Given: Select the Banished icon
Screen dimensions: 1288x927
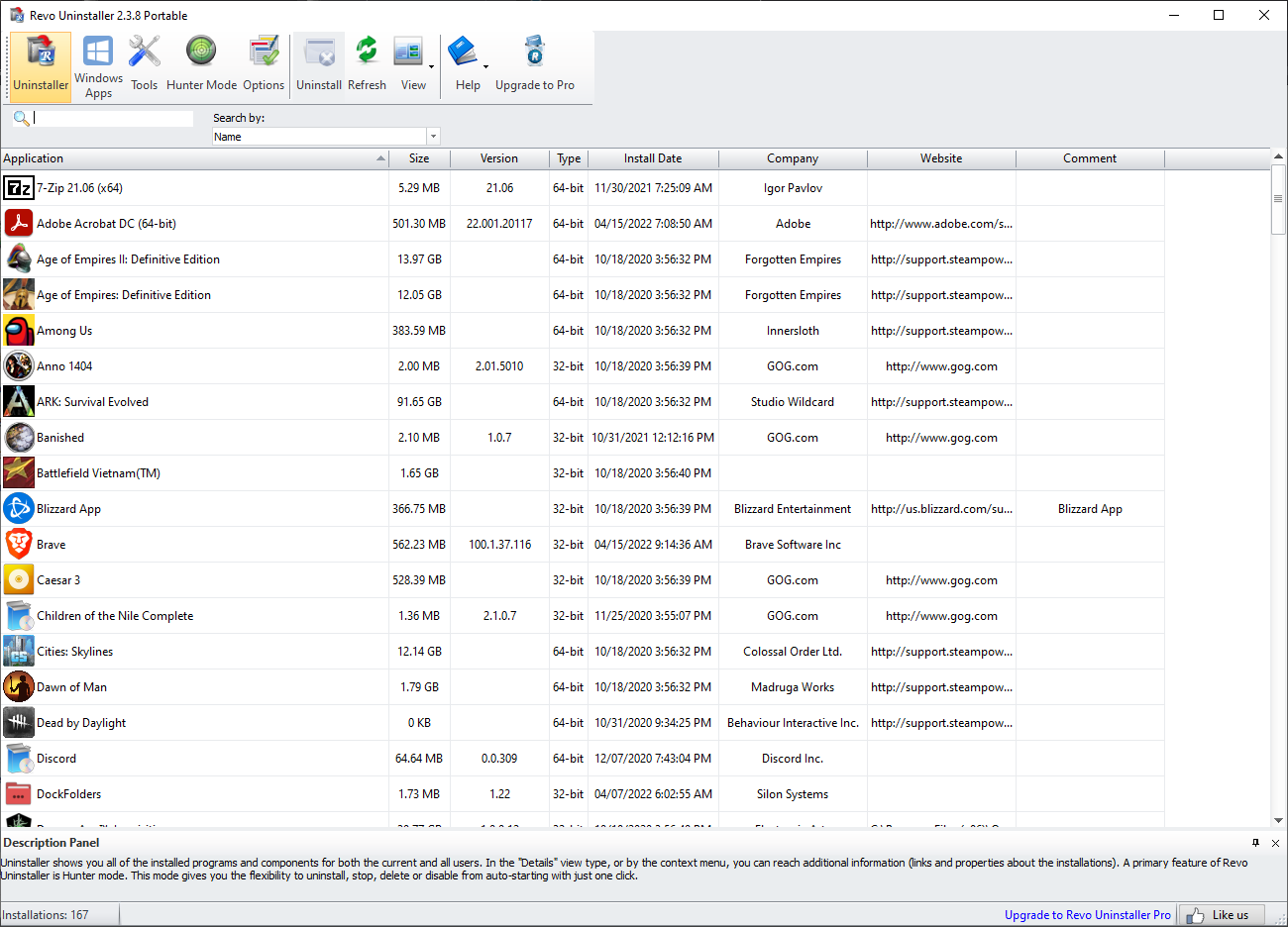Looking at the screenshot, I should point(19,438).
